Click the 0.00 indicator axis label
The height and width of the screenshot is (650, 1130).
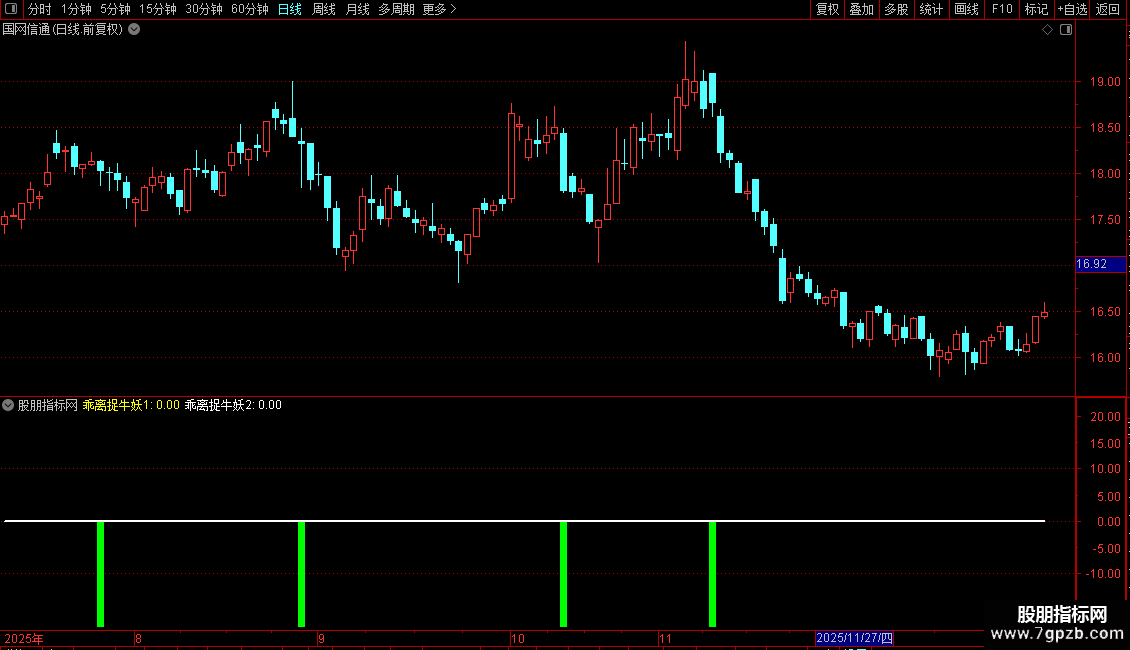pos(1108,522)
